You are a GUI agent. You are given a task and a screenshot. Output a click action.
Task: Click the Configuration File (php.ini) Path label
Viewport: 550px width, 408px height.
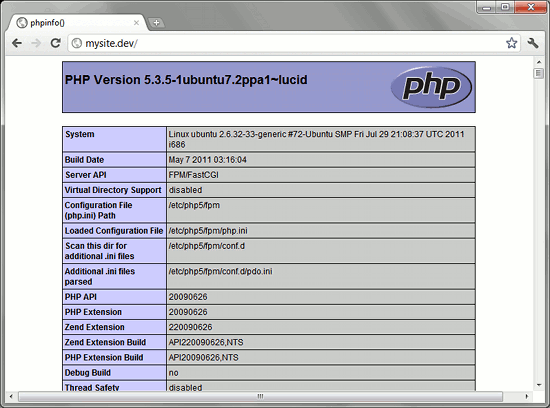[x=99, y=210]
